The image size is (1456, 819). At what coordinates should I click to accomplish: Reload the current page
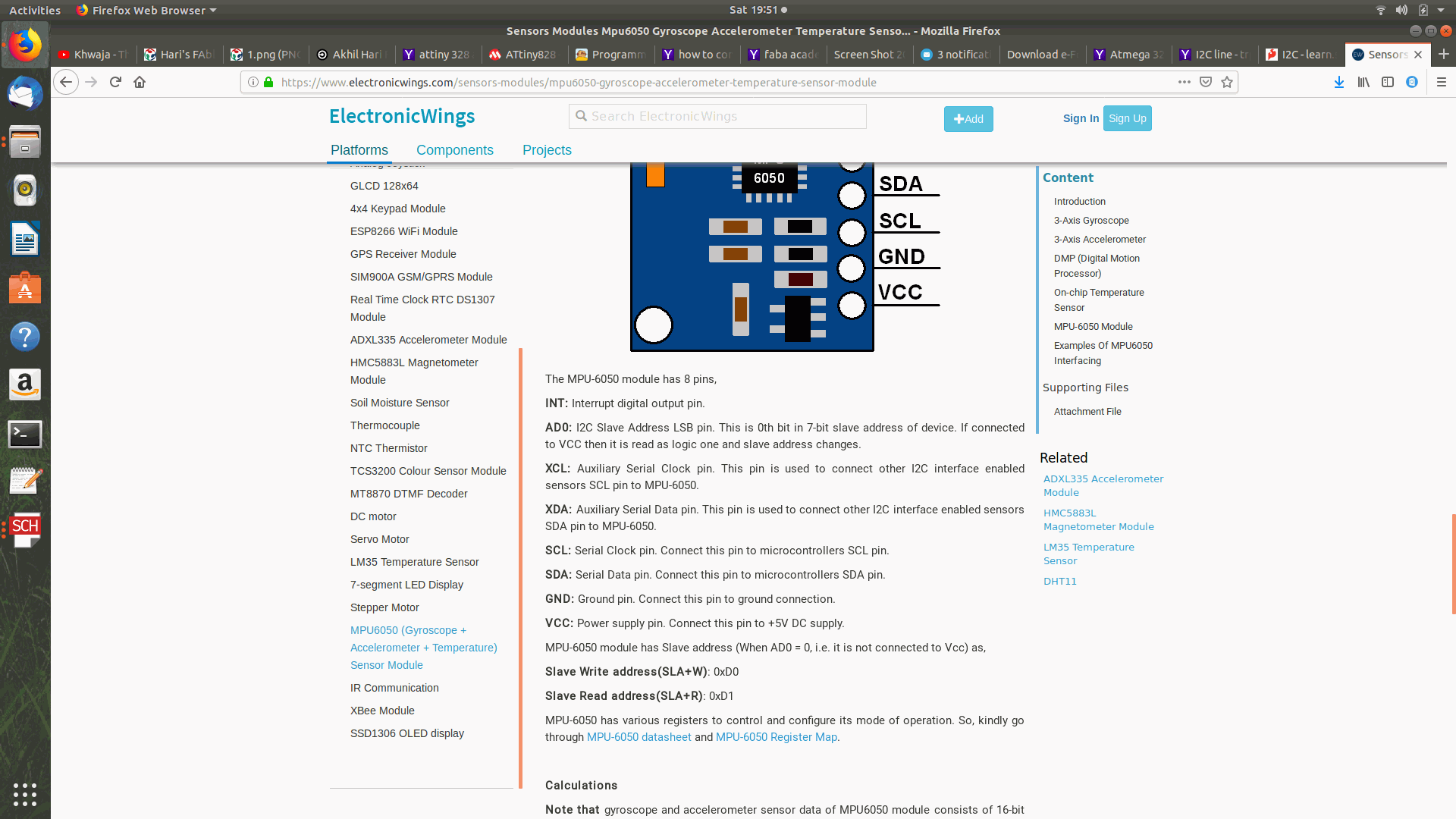(x=115, y=82)
